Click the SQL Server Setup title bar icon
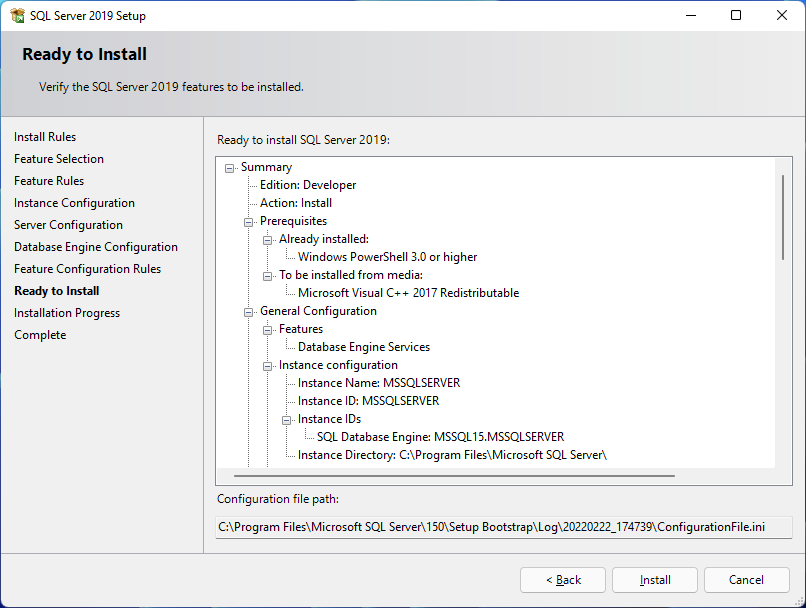The height and width of the screenshot is (608, 806). point(17,15)
